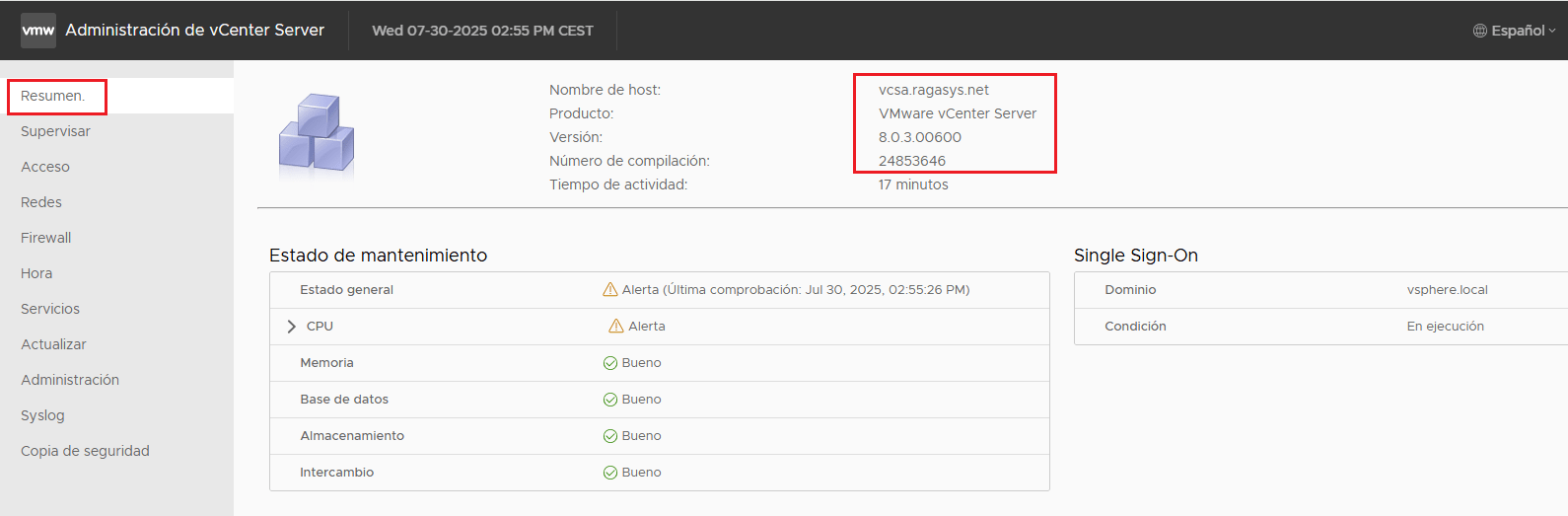Viewport: 1568px width, 516px height.
Task: Click build number 24853646
Action: (912, 161)
